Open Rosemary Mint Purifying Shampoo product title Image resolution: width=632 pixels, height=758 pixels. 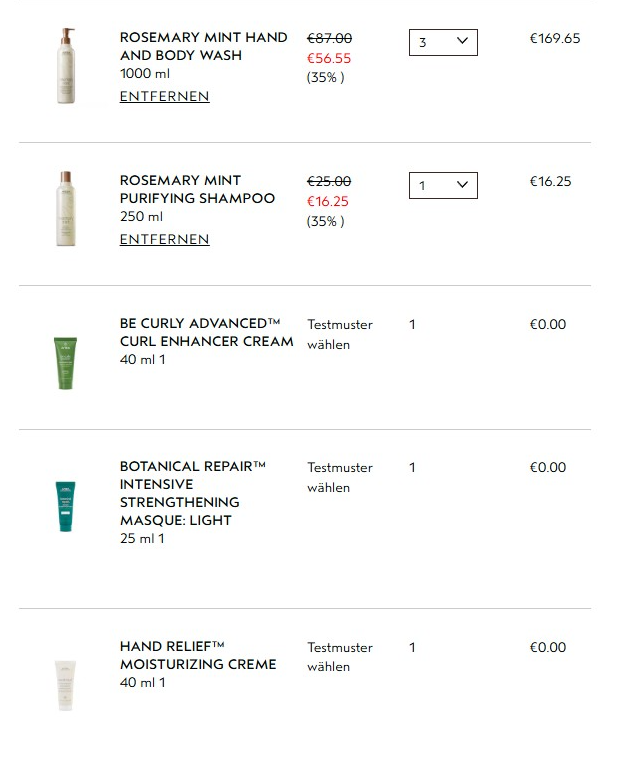point(197,189)
